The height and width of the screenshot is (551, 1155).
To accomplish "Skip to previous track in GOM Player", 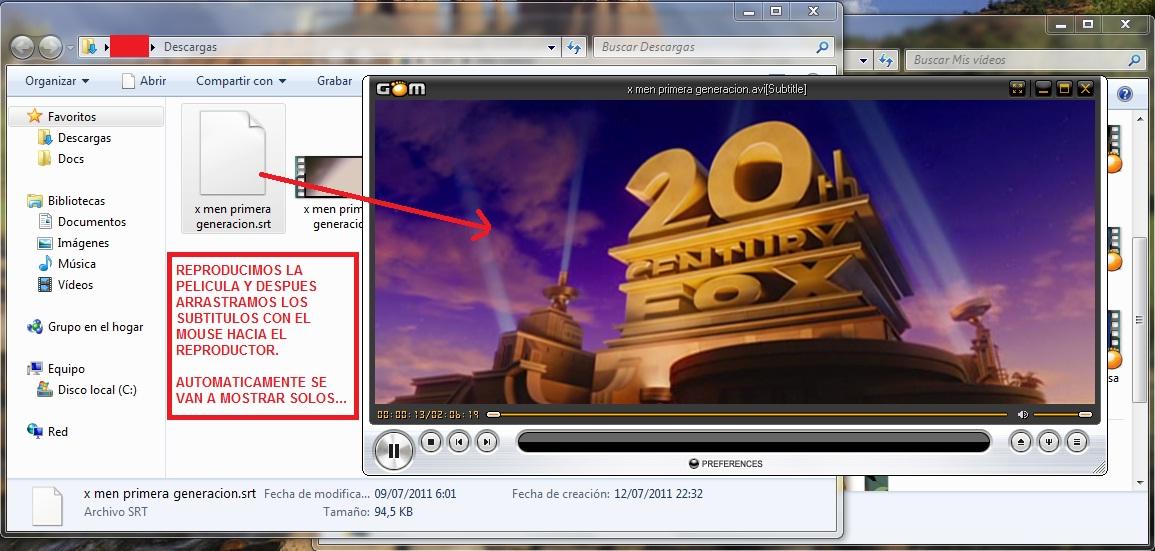I will point(459,442).
